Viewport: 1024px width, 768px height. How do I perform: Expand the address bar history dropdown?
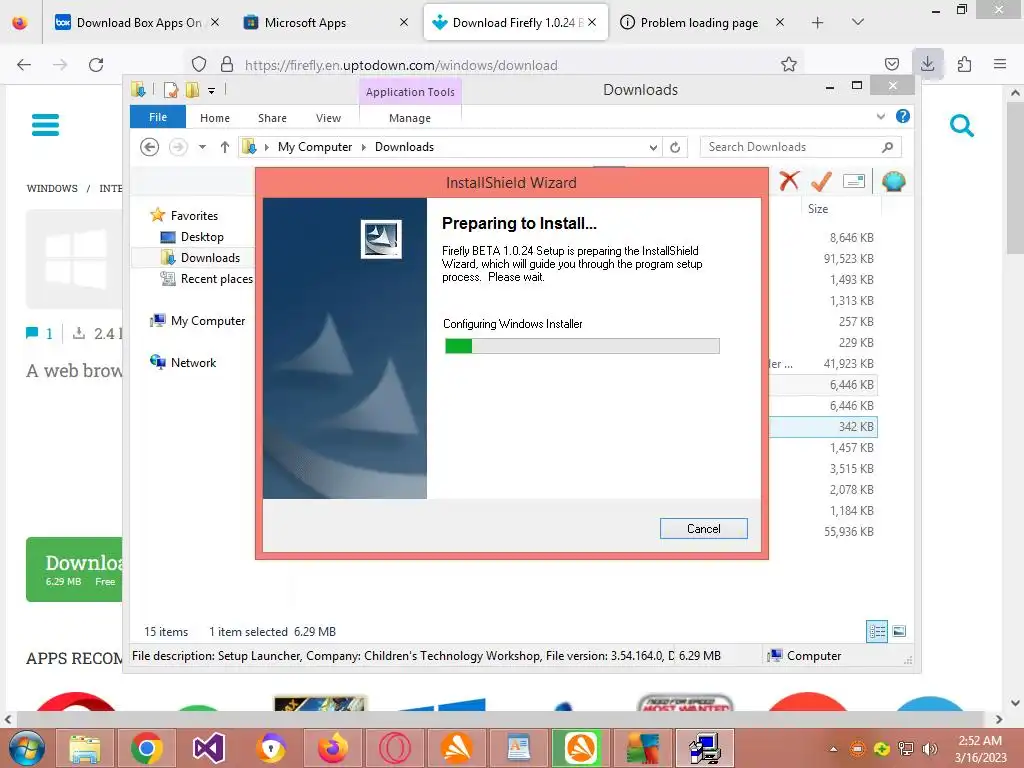click(x=653, y=148)
